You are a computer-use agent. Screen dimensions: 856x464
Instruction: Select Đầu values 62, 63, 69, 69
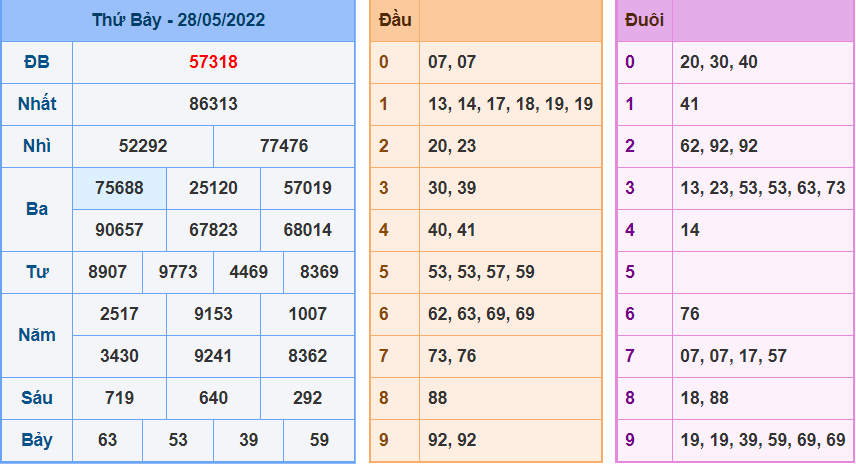(x=481, y=314)
